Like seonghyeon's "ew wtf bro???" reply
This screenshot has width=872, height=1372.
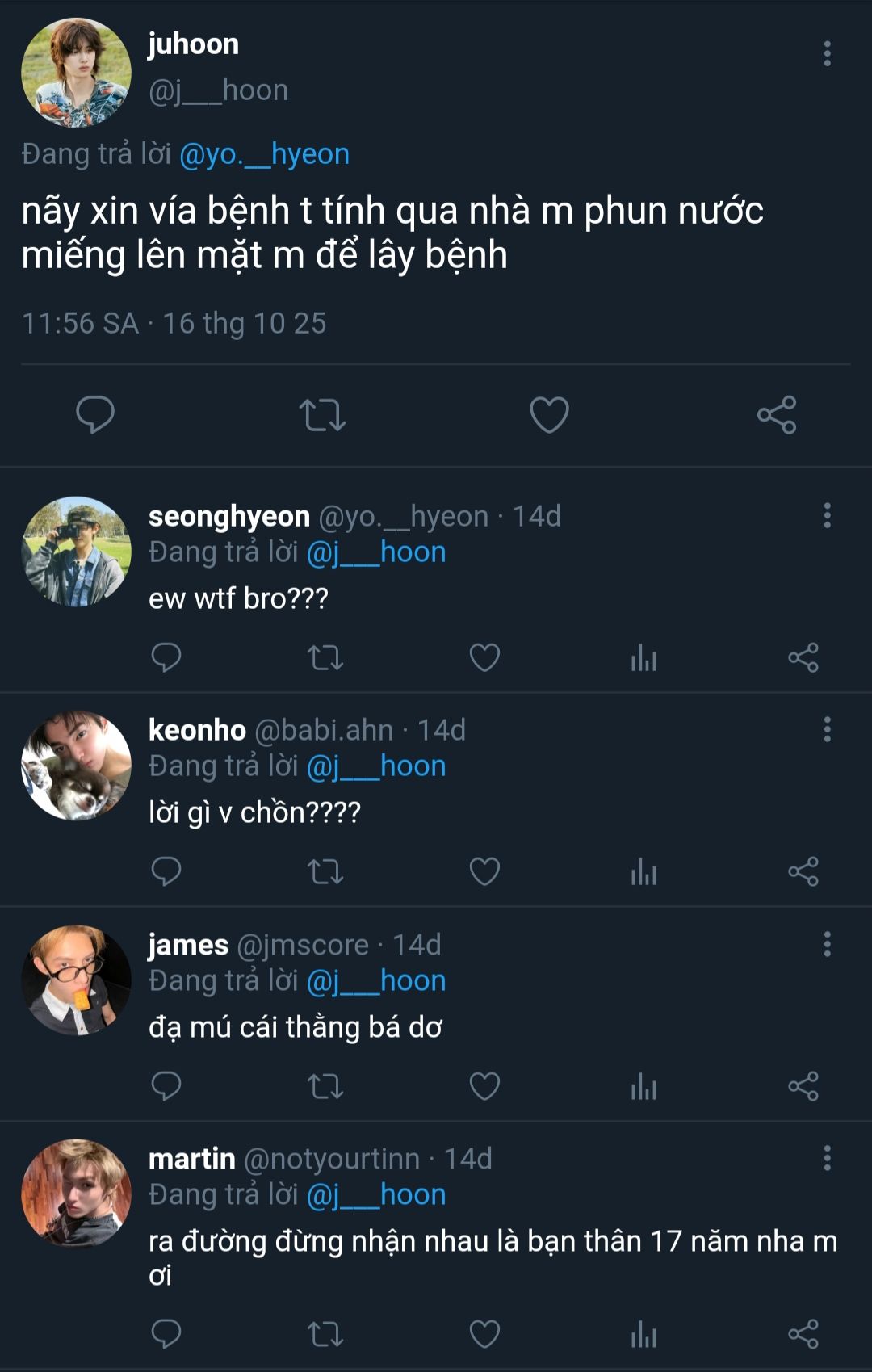pyautogui.click(x=484, y=658)
